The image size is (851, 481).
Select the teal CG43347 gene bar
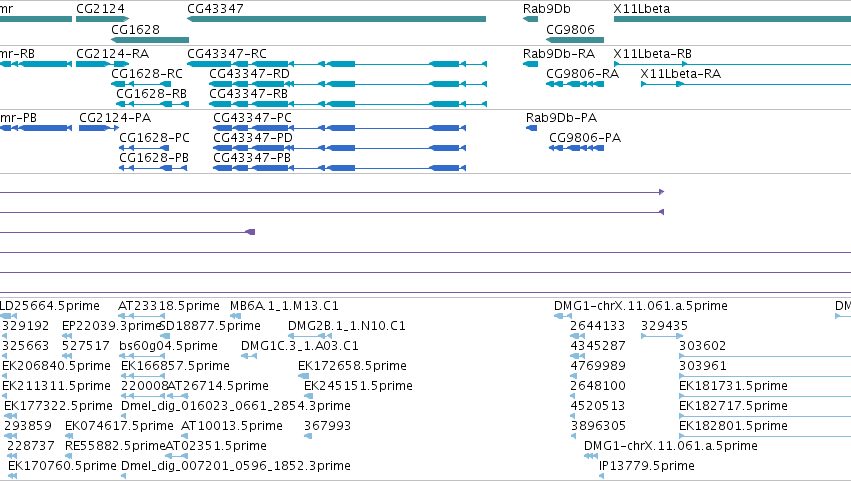coord(336,19)
